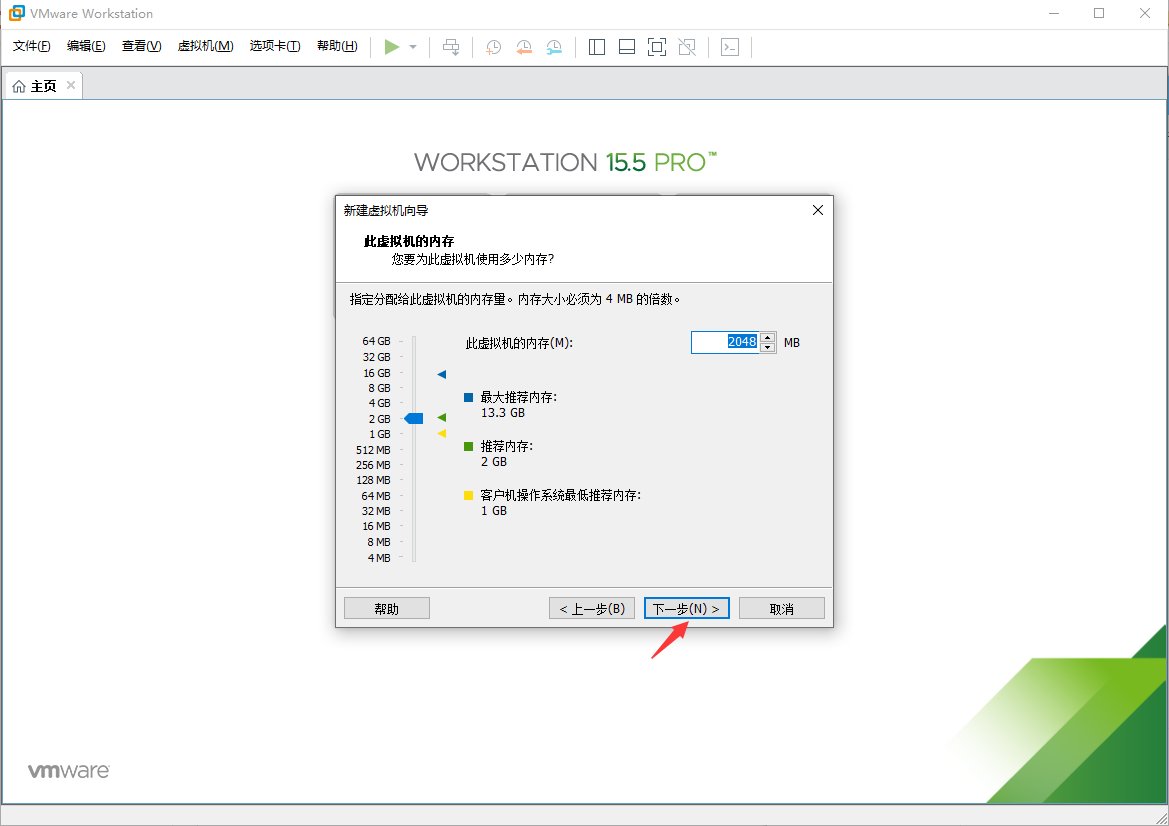
Task: Open the 查看(V) menu
Action: click(x=142, y=46)
